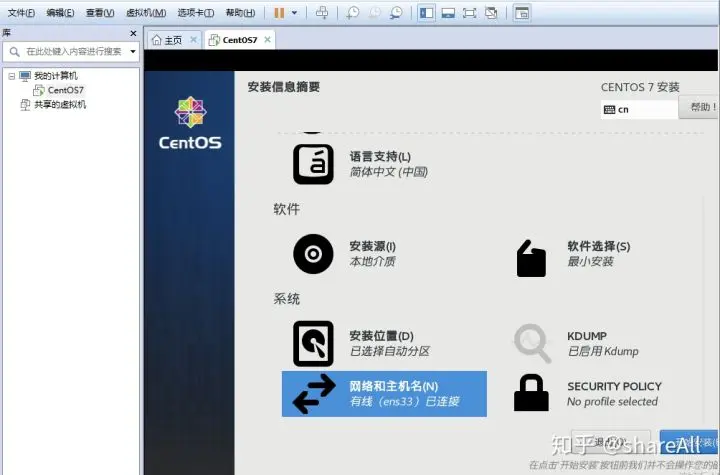Click the 本地介质 status text
The width and height of the screenshot is (720, 475).
372,261
